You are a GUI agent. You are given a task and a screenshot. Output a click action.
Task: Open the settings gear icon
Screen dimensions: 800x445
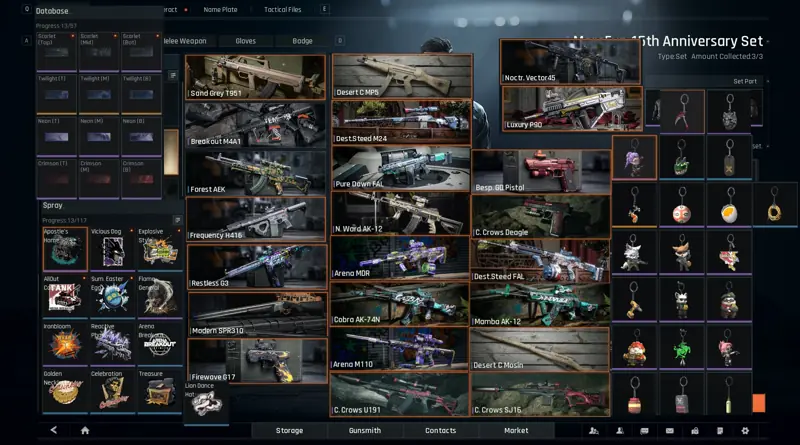745,431
